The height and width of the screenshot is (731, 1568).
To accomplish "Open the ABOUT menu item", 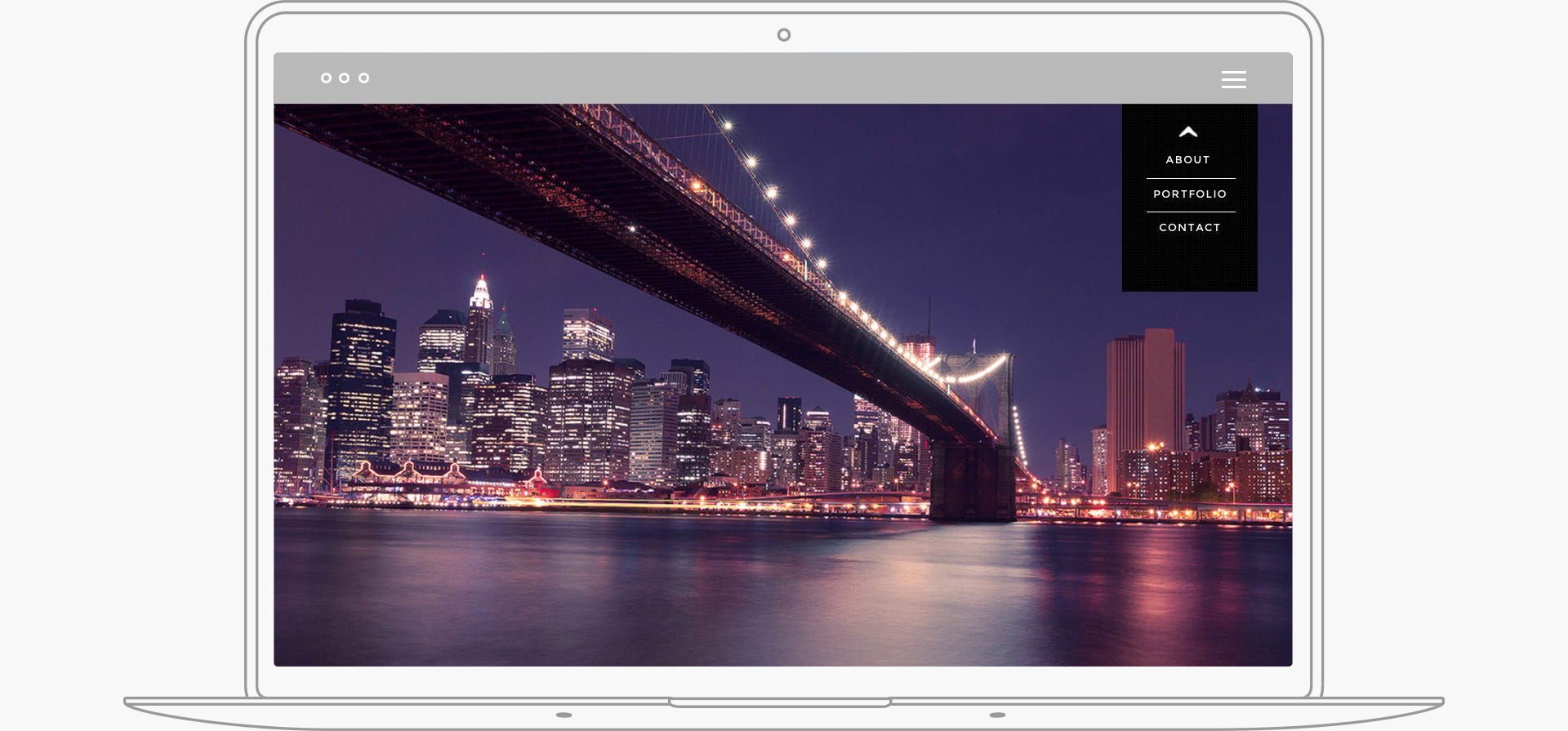I will (1187, 160).
